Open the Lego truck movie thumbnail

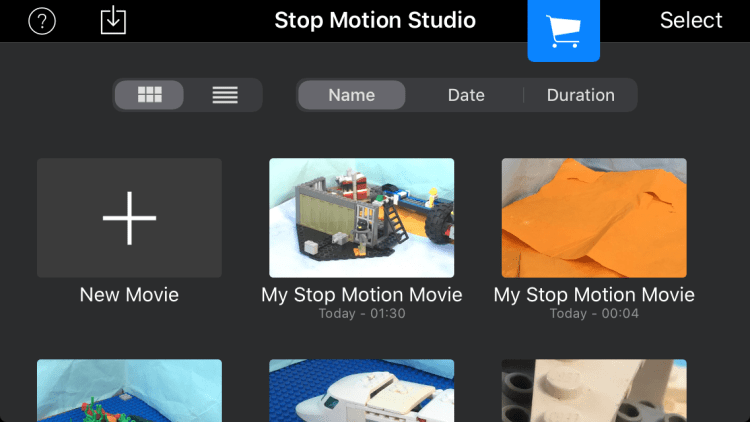pyautogui.click(x=361, y=217)
